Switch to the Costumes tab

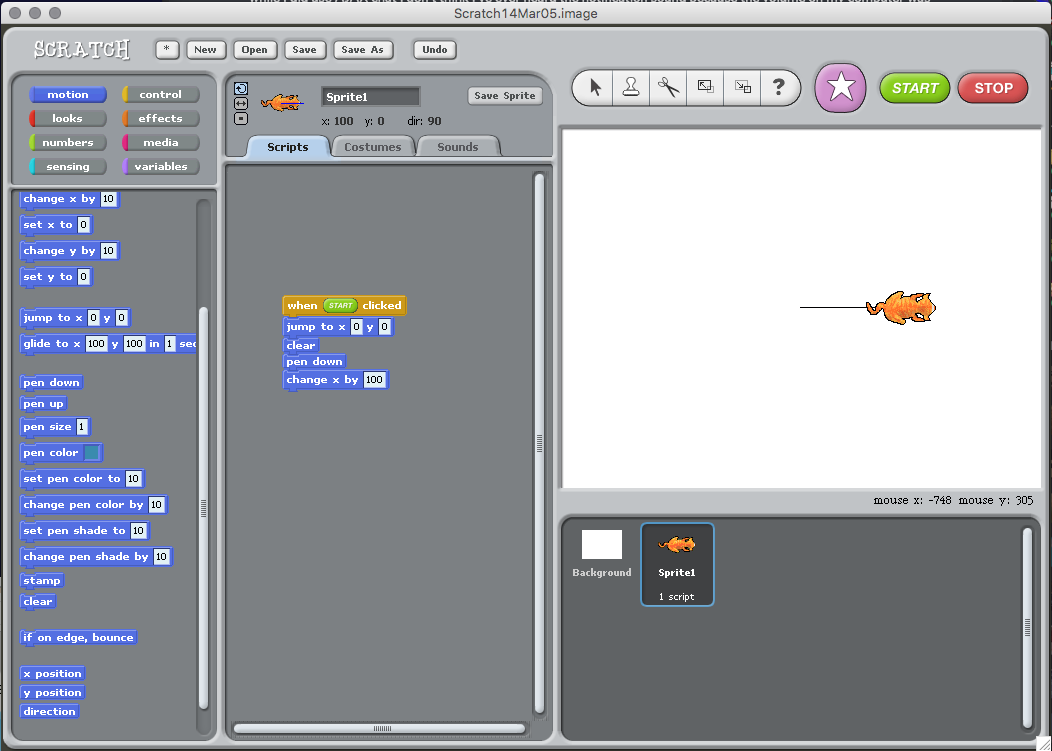coord(372,147)
